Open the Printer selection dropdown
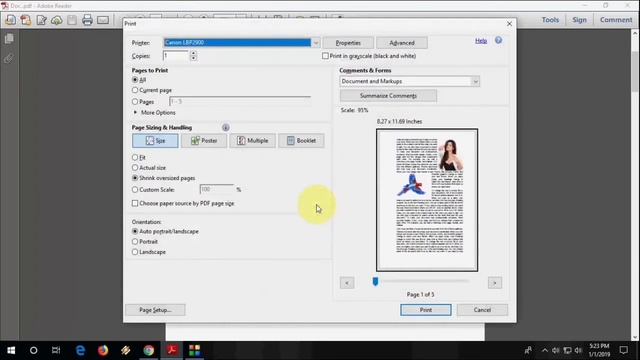640x360 pixels. 316,42
